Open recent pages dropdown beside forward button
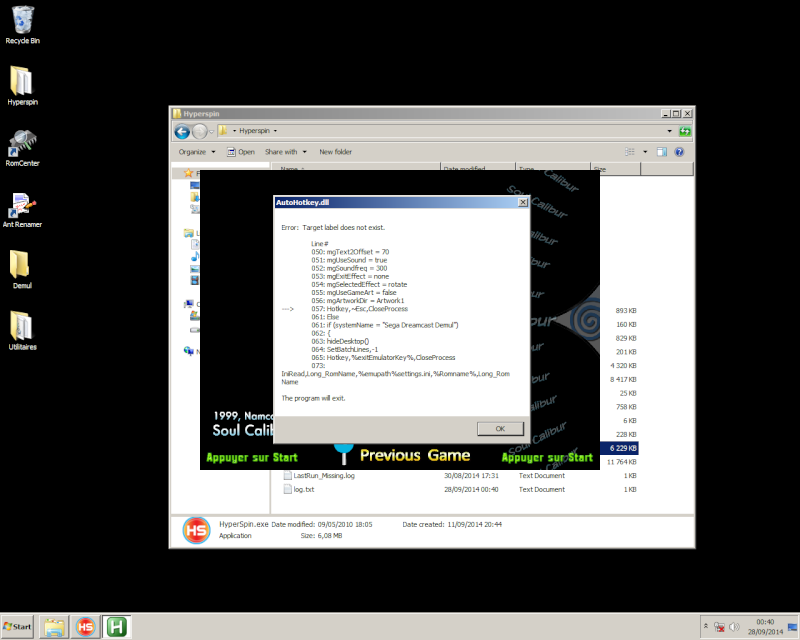This screenshot has height=640, width=800. [x=211, y=132]
